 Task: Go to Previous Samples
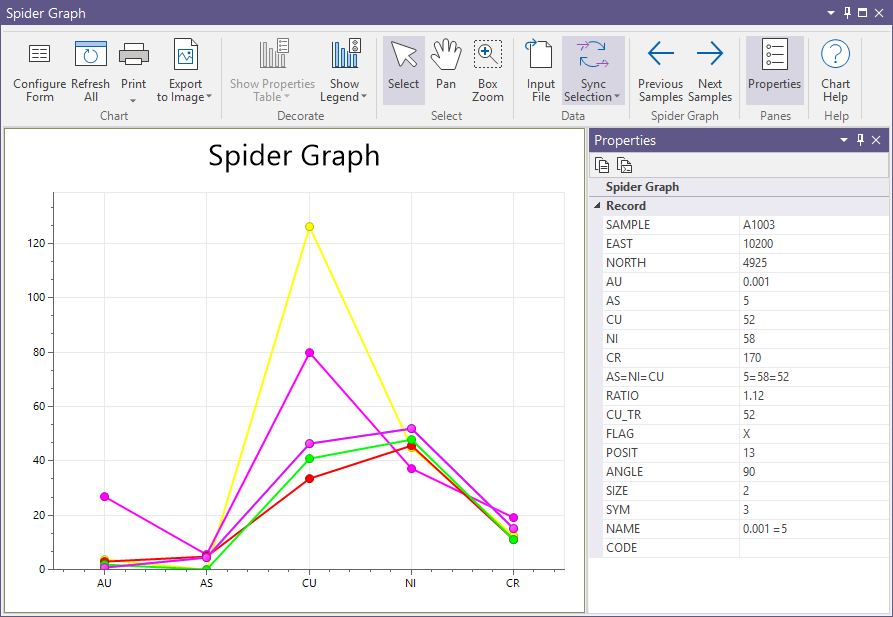(x=660, y=71)
